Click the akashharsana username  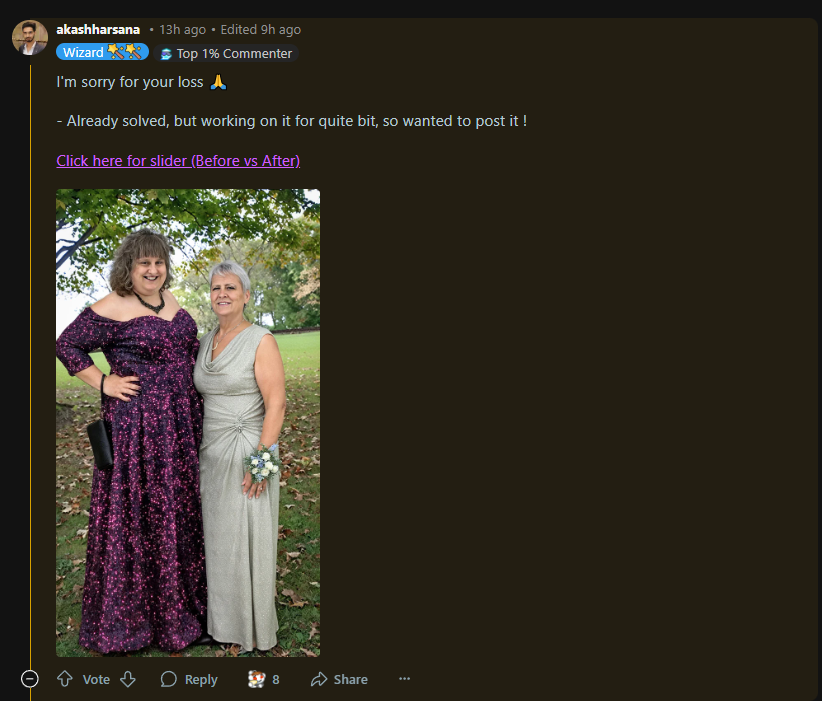pos(98,30)
